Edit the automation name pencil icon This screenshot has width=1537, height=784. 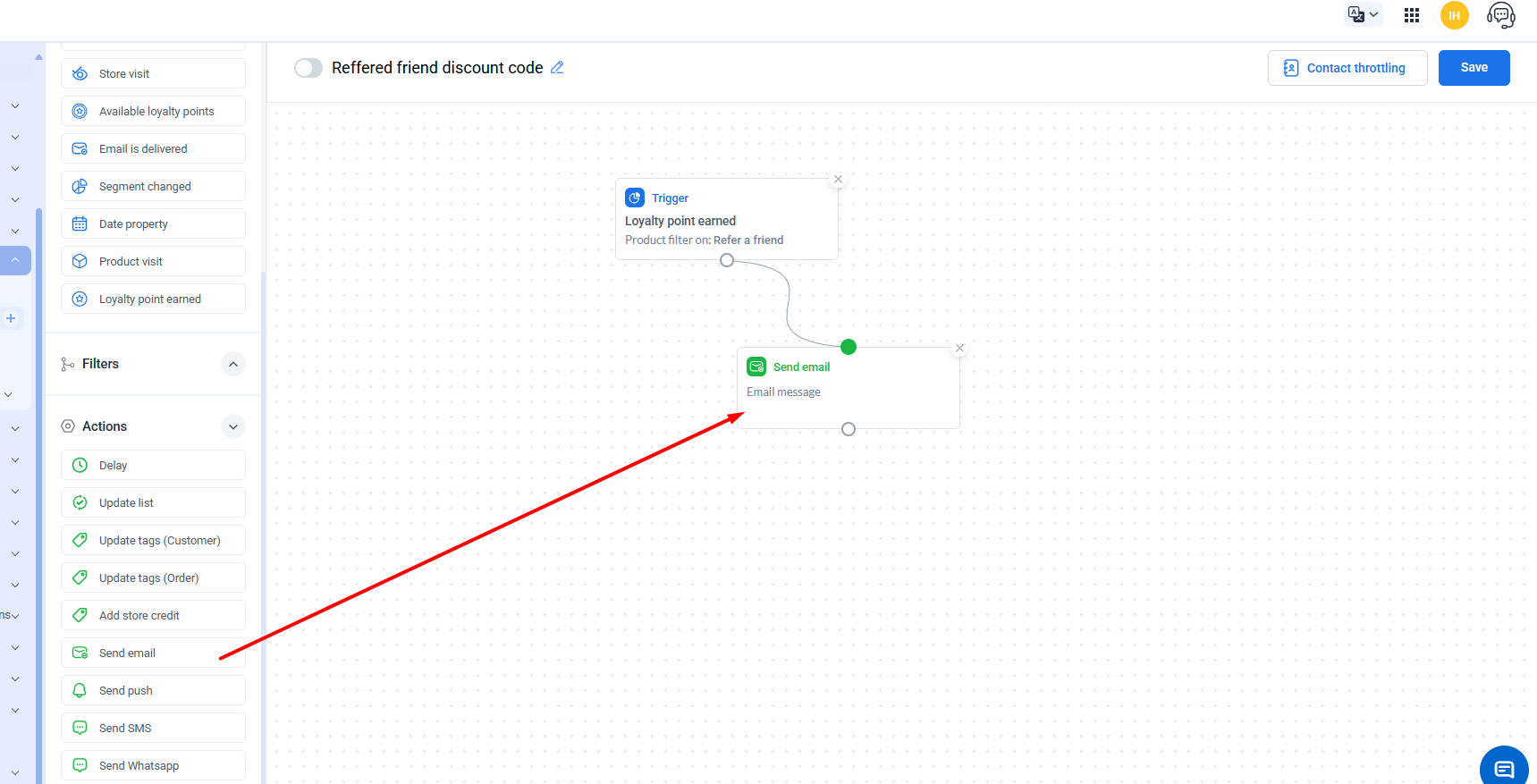point(557,68)
